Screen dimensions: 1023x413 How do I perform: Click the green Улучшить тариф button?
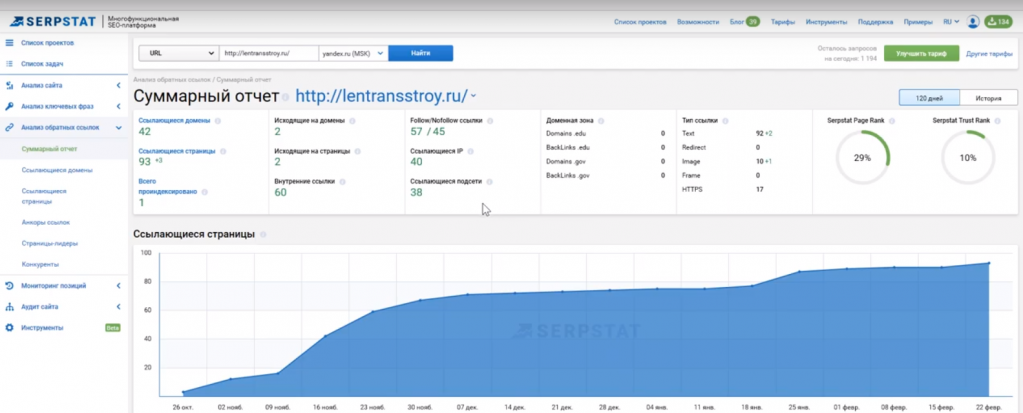click(x=922, y=54)
